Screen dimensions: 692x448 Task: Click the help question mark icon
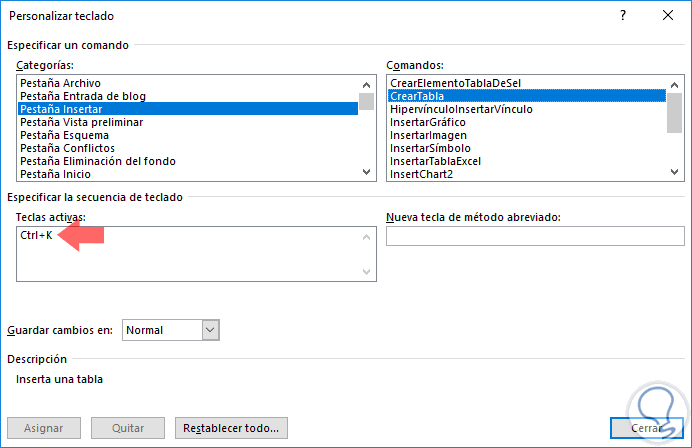tap(623, 17)
